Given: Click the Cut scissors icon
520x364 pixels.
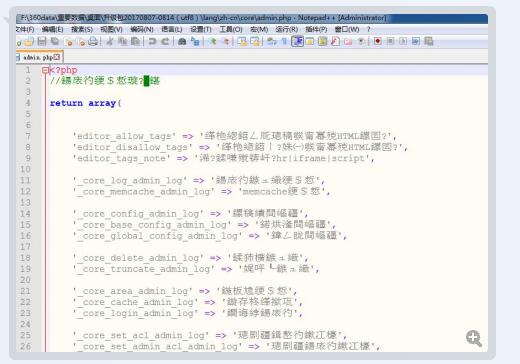Looking at the screenshot, I should click(110, 41).
